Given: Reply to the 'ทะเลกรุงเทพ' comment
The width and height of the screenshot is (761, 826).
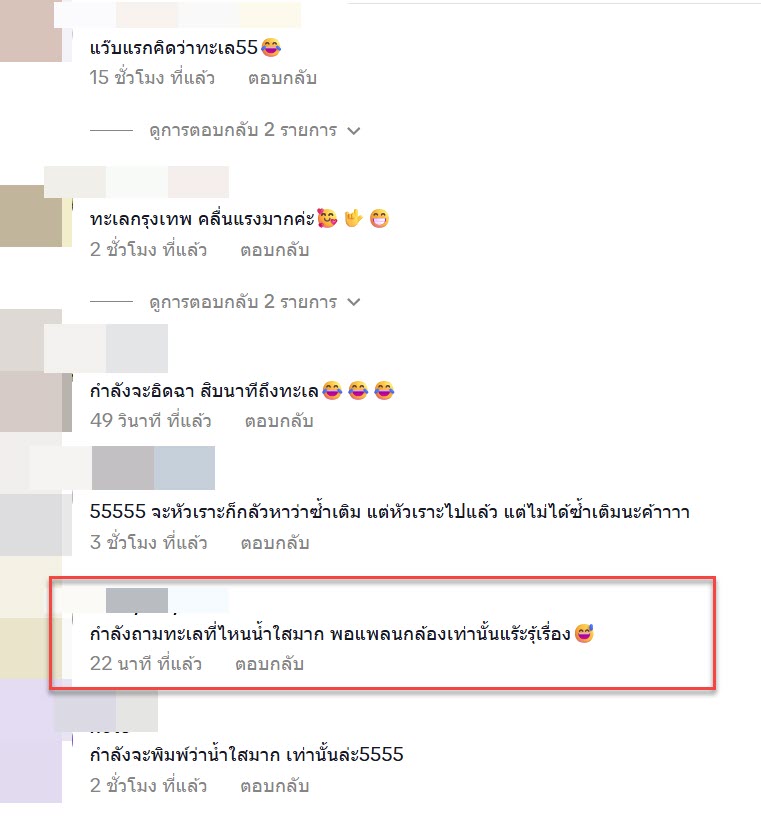Looking at the screenshot, I should [274, 250].
